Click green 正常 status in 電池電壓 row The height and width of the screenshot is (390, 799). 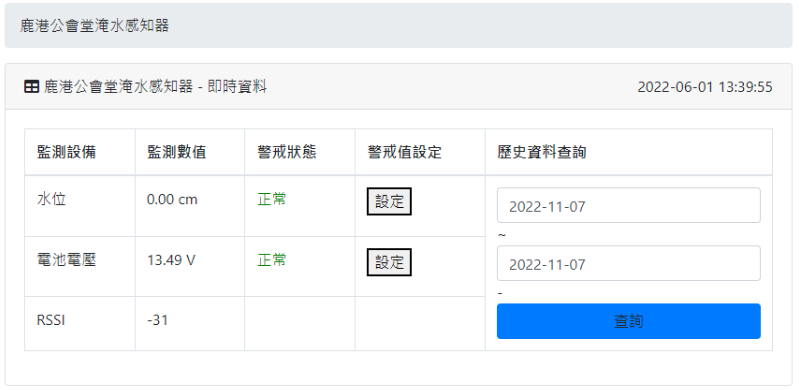point(272,260)
